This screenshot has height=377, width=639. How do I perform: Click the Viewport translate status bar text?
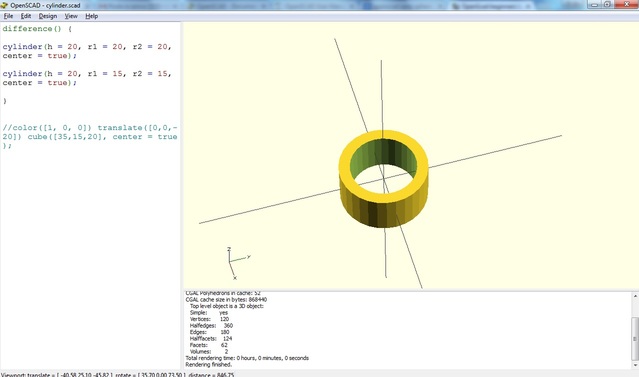(118, 375)
